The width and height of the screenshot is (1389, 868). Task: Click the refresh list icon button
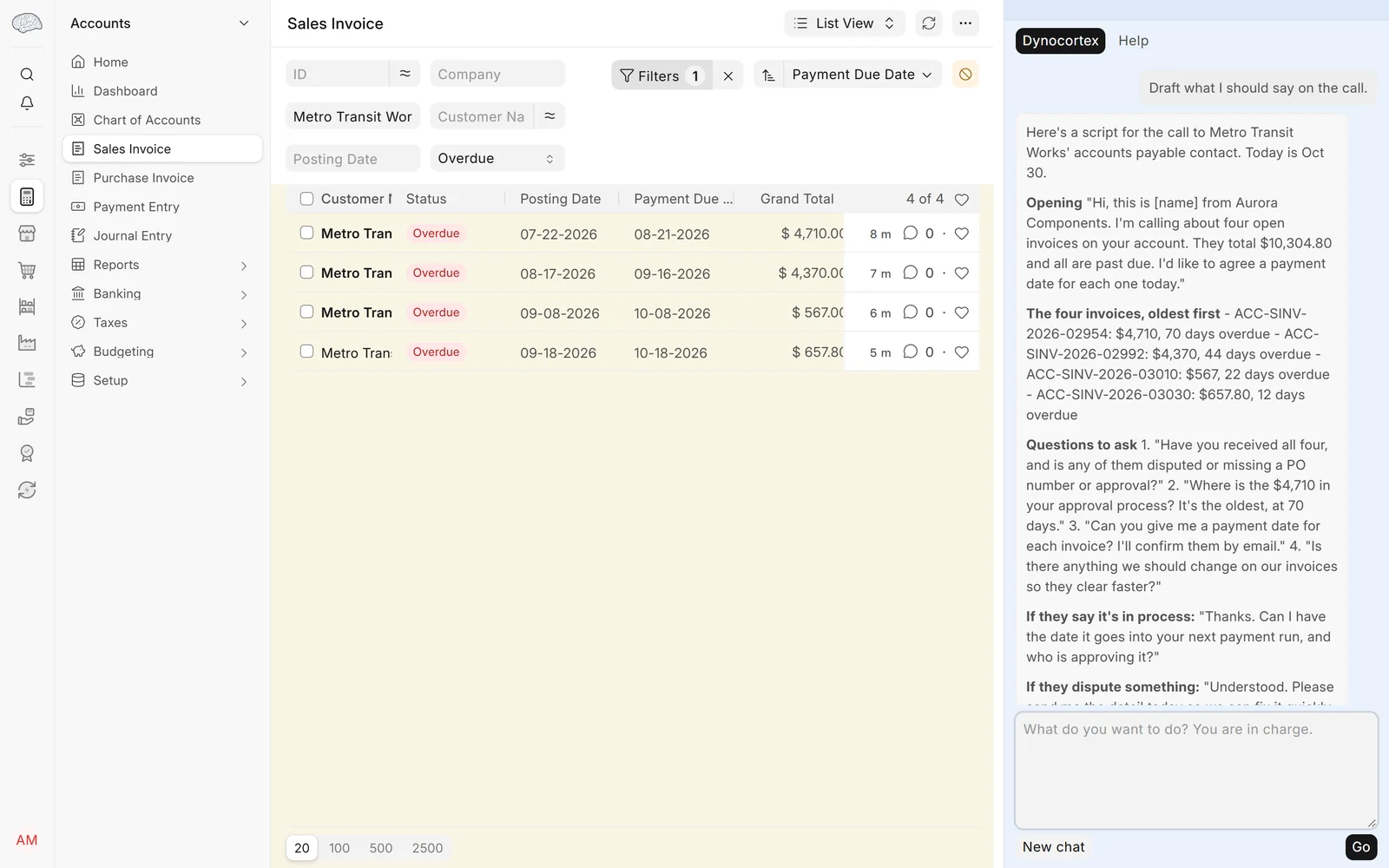[929, 23]
